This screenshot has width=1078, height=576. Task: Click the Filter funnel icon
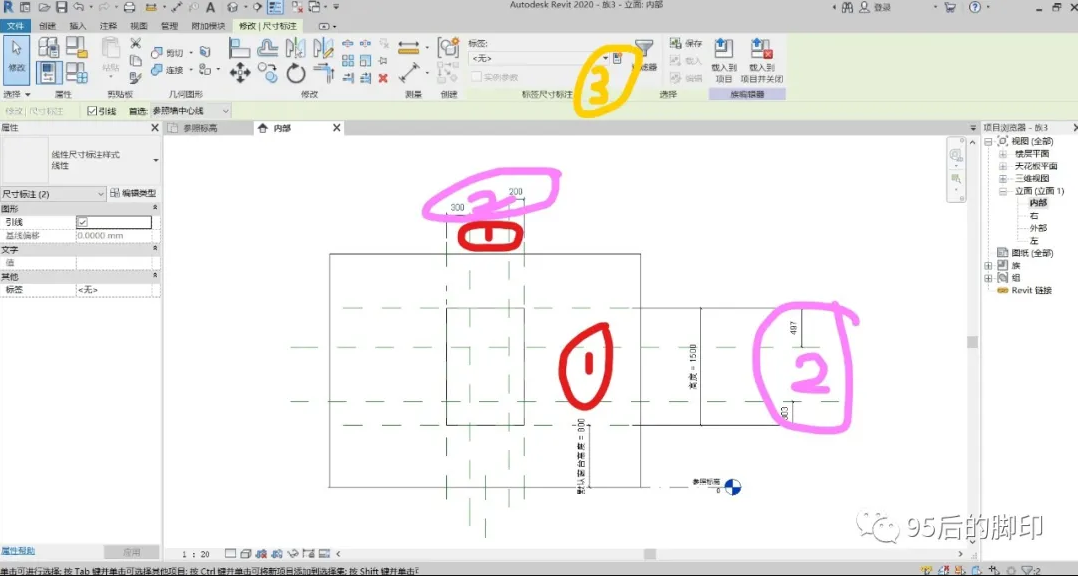tap(644, 47)
